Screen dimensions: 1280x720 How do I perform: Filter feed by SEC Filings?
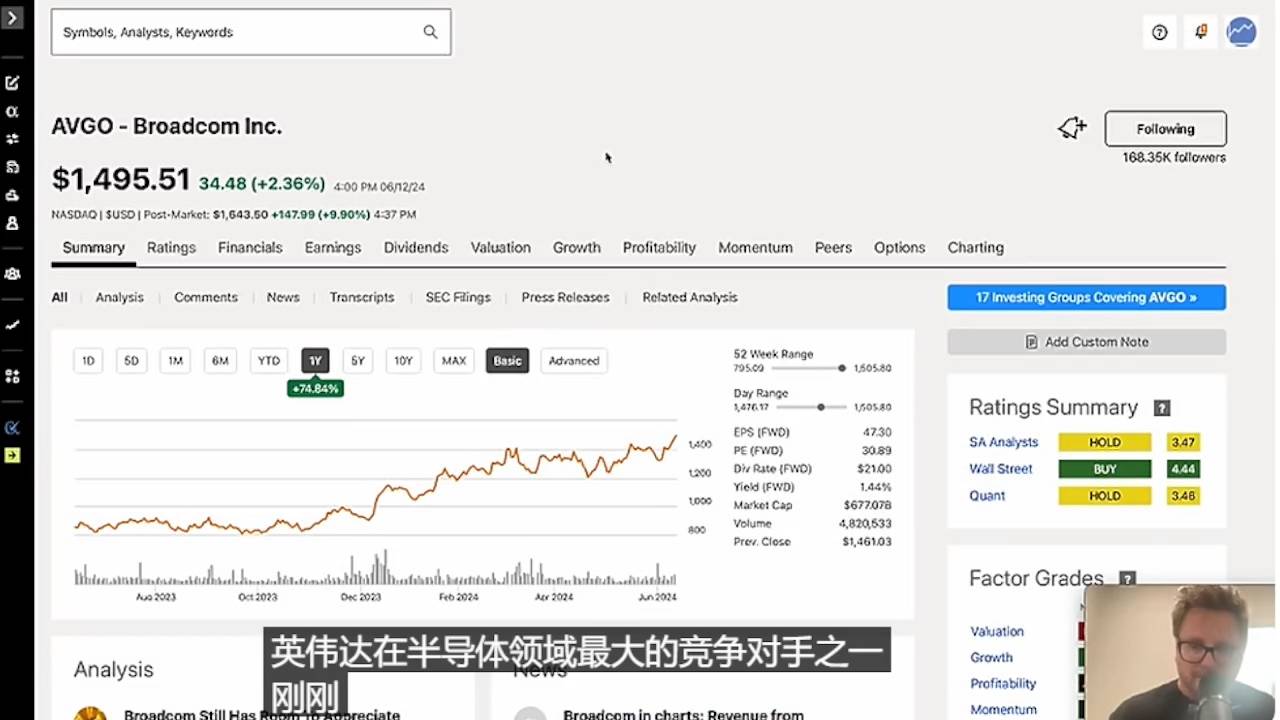point(458,297)
